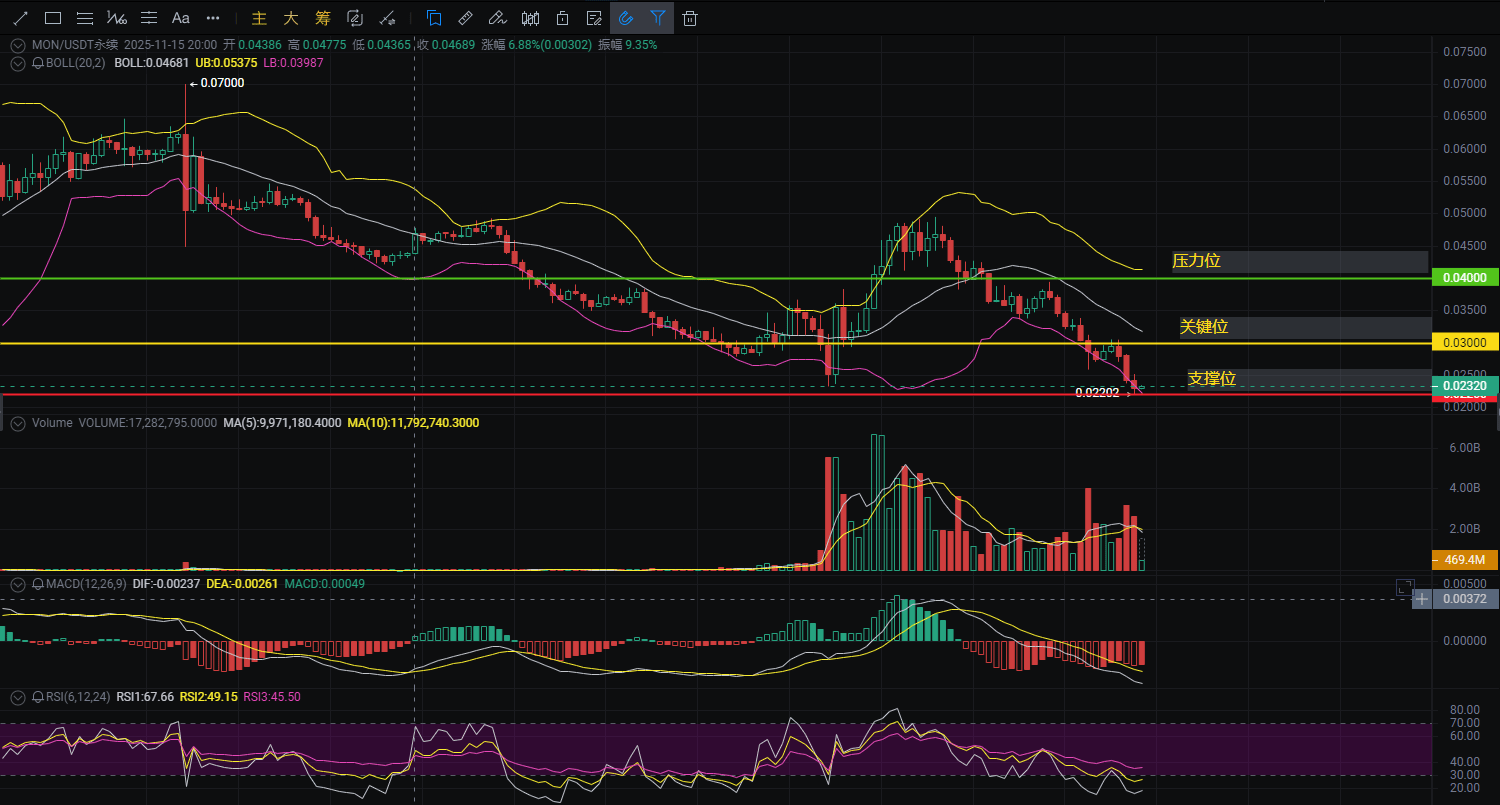Toggle the blue filter funnel button

[x=657, y=18]
